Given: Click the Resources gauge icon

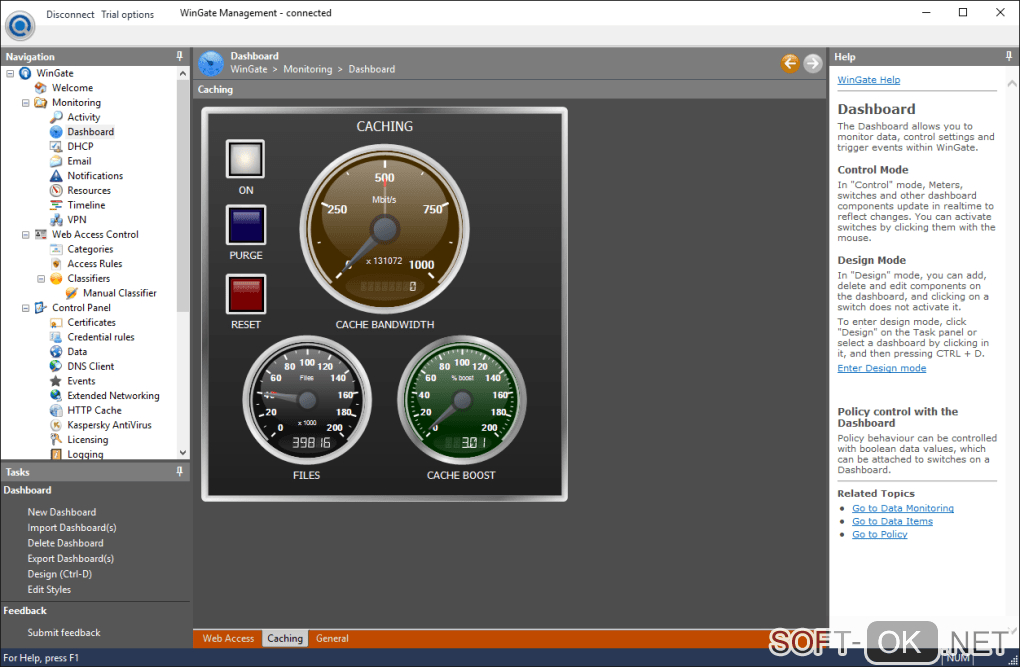Looking at the screenshot, I should pyautogui.click(x=57, y=191).
